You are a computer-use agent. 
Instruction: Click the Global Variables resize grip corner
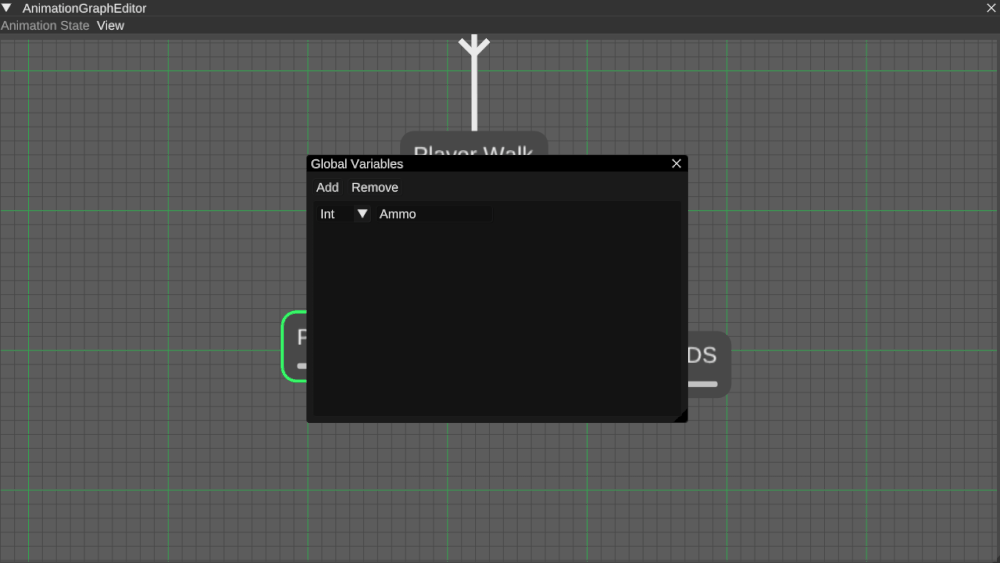click(x=681, y=416)
